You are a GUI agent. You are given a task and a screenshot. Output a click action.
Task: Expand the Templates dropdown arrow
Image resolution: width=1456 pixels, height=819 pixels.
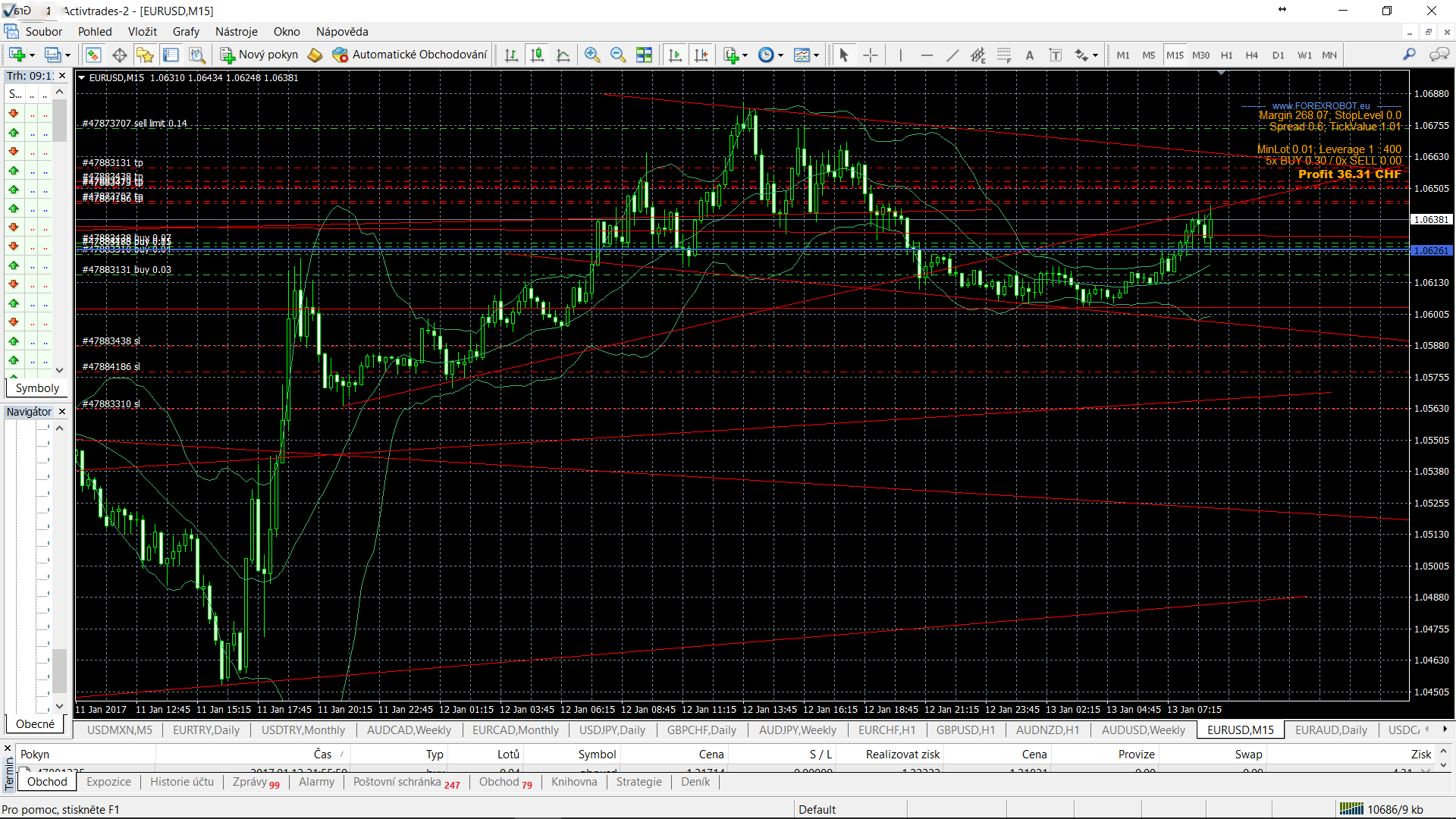tap(816, 55)
